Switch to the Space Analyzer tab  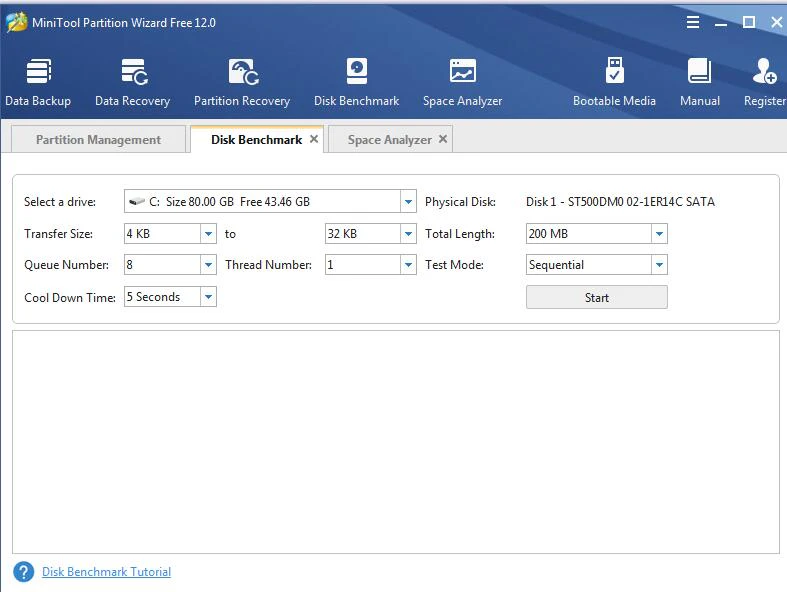[x=389, y=139]
